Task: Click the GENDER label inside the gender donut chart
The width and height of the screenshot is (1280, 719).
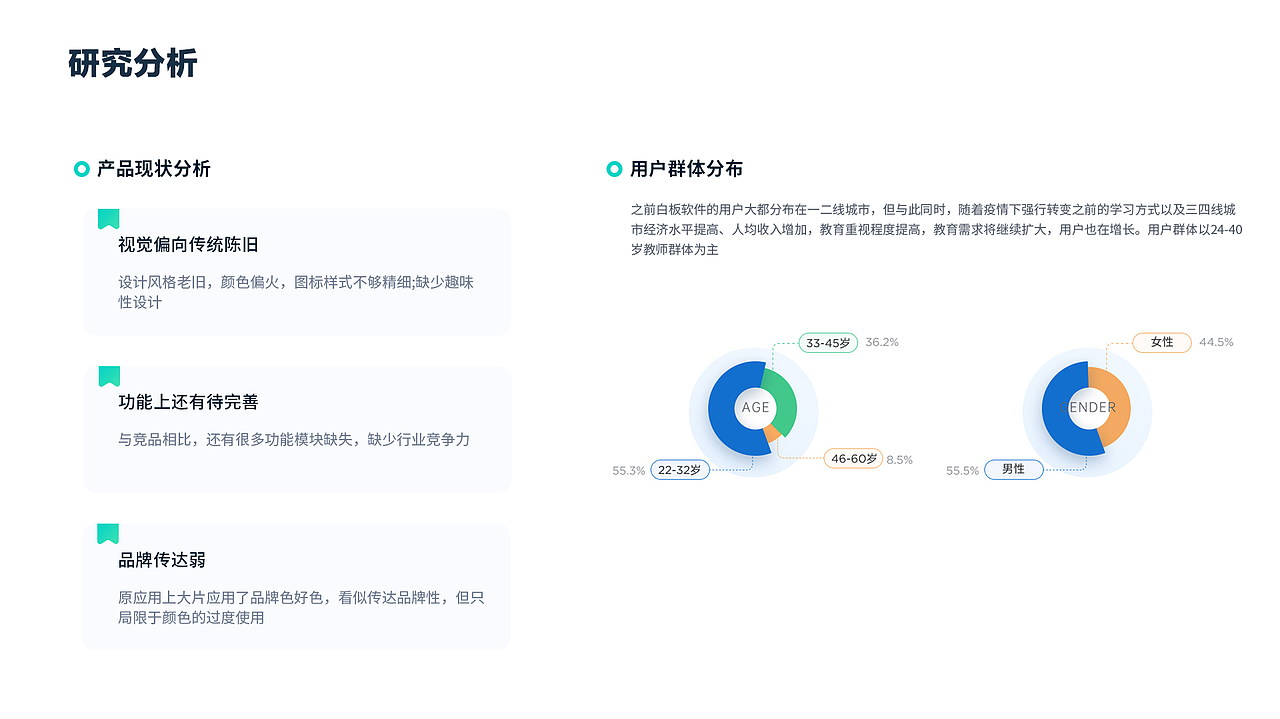Action: coord(1088,408)
